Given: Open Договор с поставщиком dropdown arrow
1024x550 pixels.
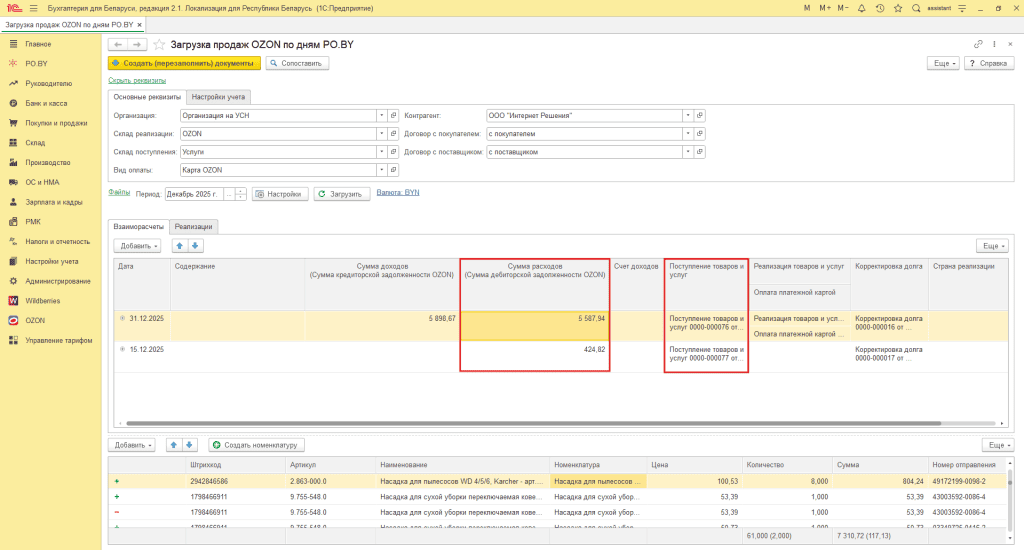Looking at the screenshot, I should pos(688,152).
